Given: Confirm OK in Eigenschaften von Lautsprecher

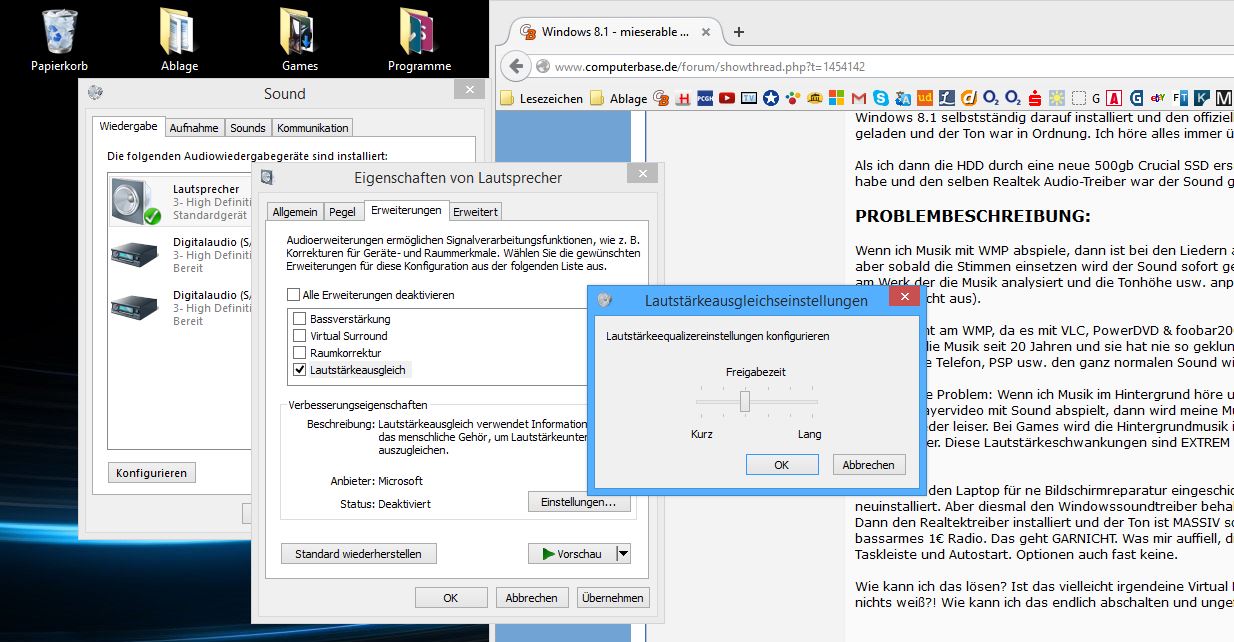Looking at the screenshot, I should pos(451,597).
